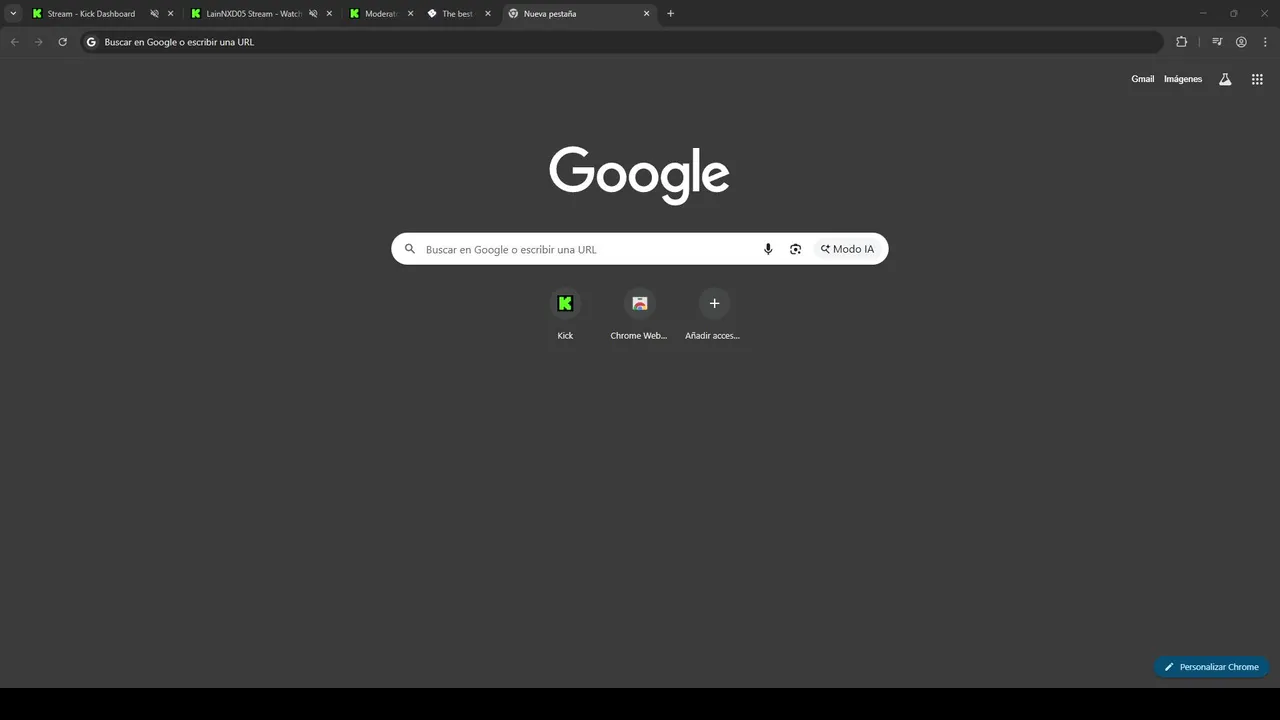Click the magnifier icon in search box

pyautogui.click(x=410, y=249)
